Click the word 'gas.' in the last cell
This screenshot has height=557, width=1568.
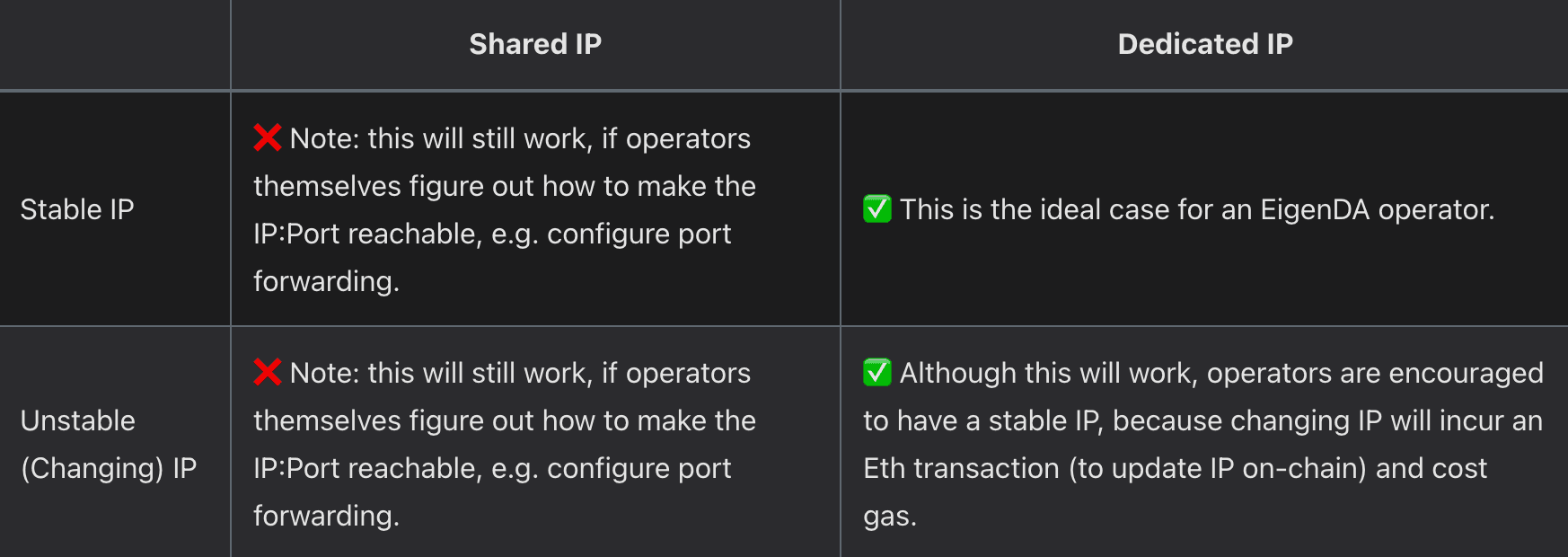(890, 516)
